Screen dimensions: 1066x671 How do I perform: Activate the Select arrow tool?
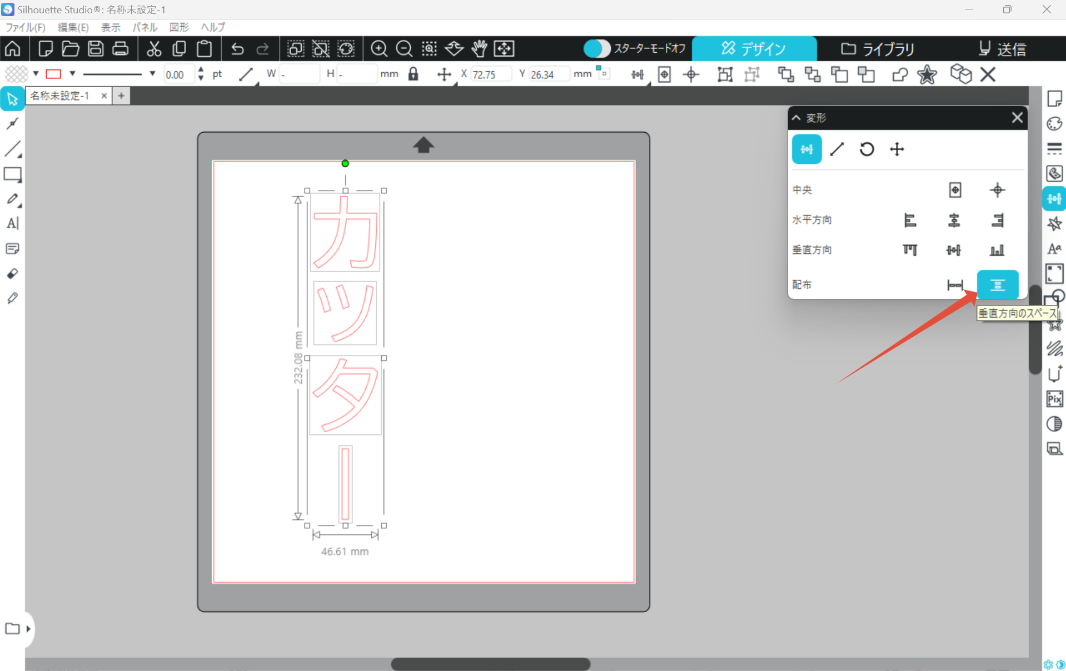(x=12, y=99)
